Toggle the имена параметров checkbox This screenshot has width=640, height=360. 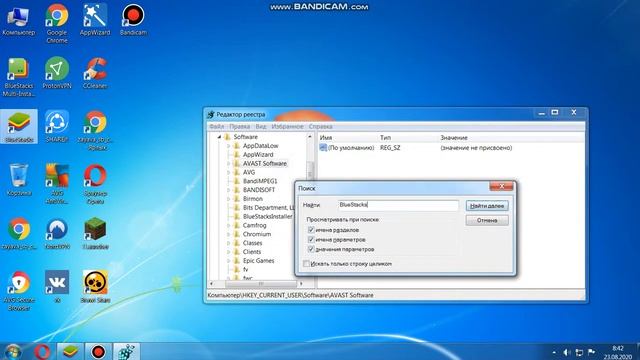(x=311, y=240)
